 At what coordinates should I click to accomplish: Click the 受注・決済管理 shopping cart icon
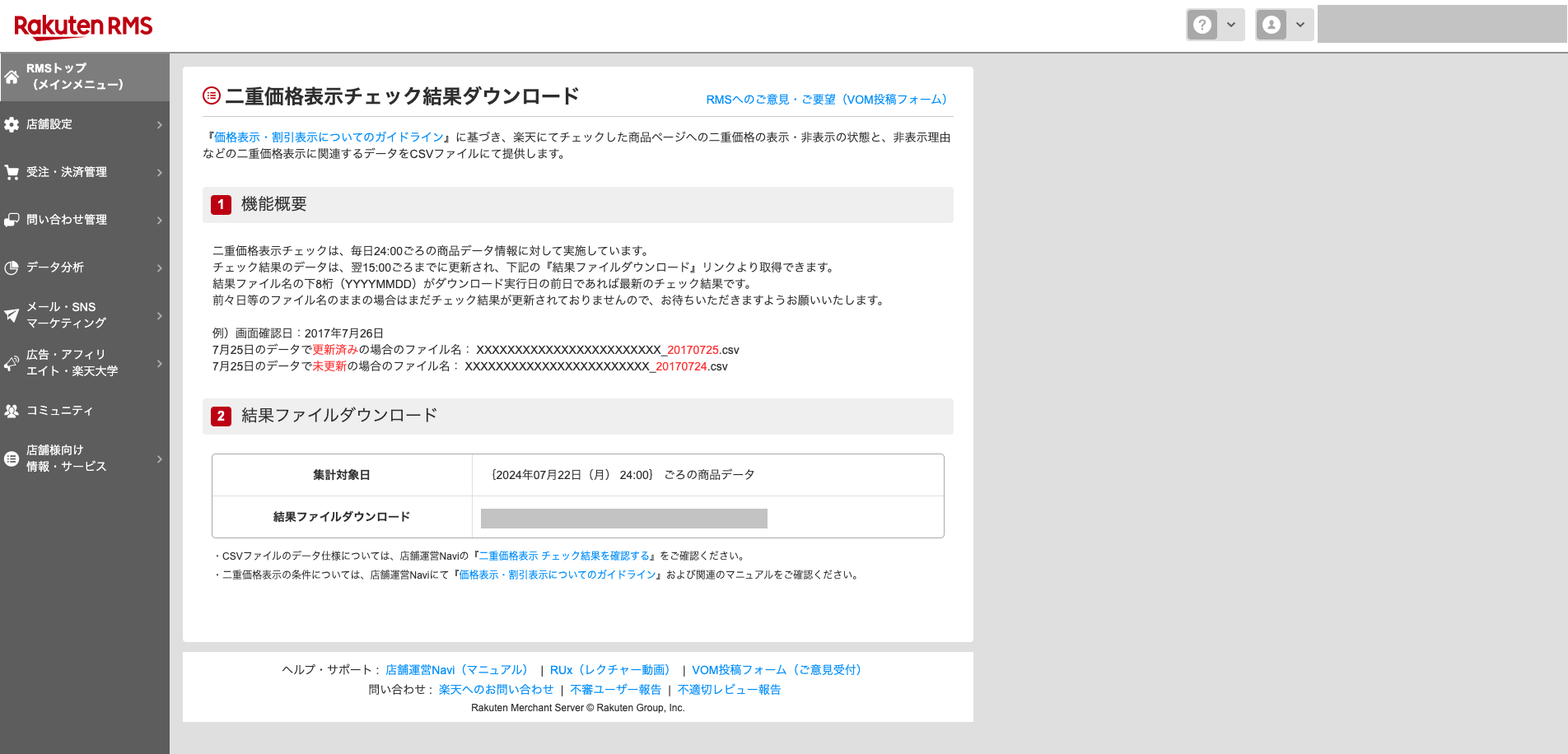point(12,172)
